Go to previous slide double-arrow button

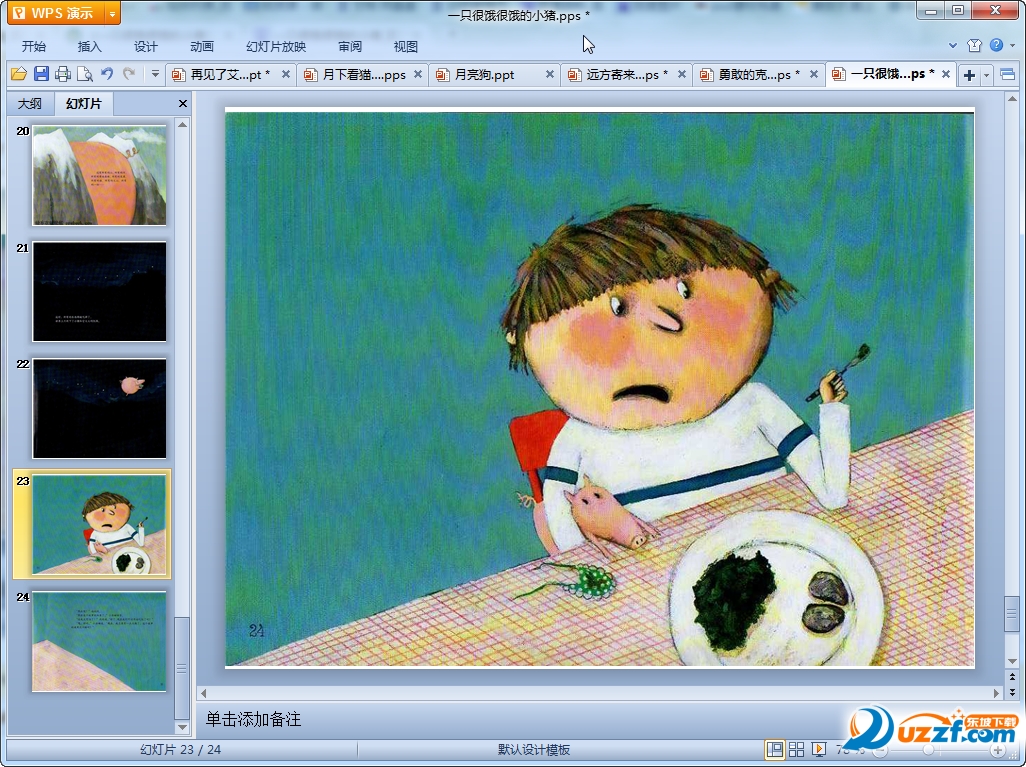(1012, 677)
